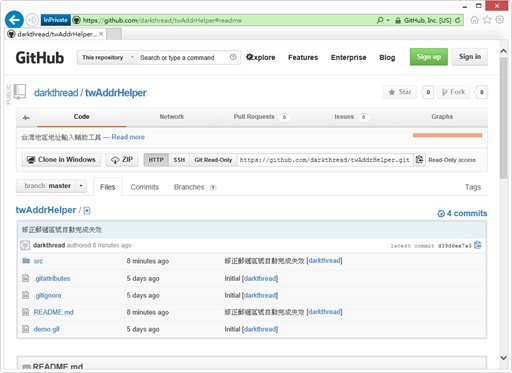Screen dimensions: 512x373
Task: Open the README.md file link
Action: pos(54,312)
